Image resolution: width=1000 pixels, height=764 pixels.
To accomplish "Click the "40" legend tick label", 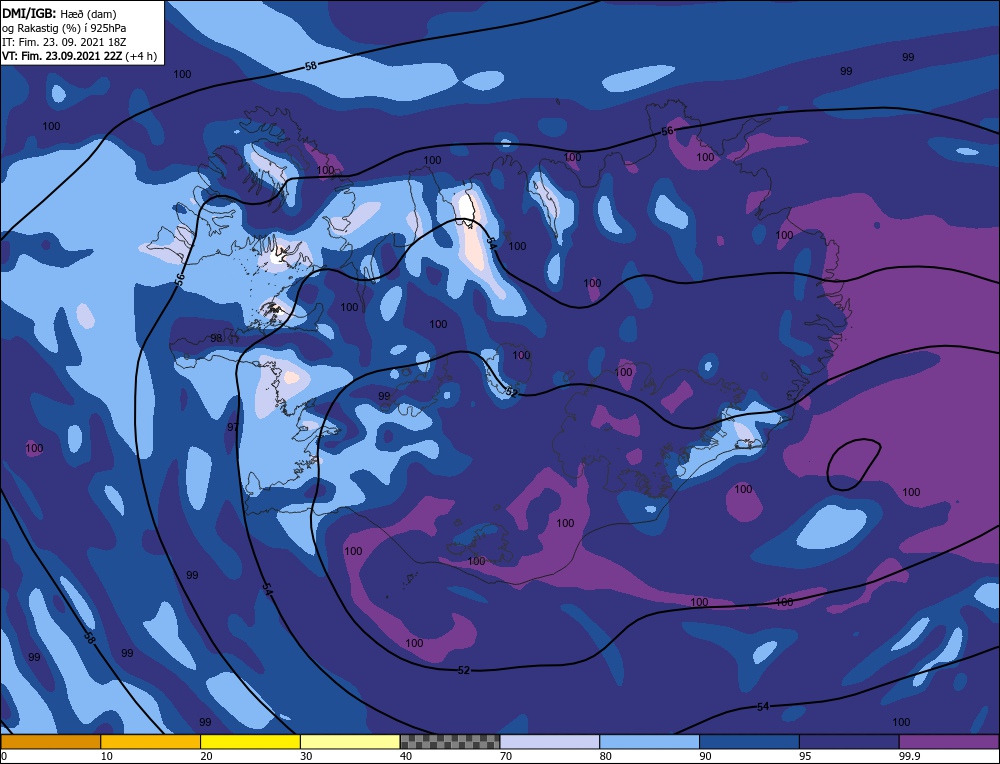I will pos(406,756).
